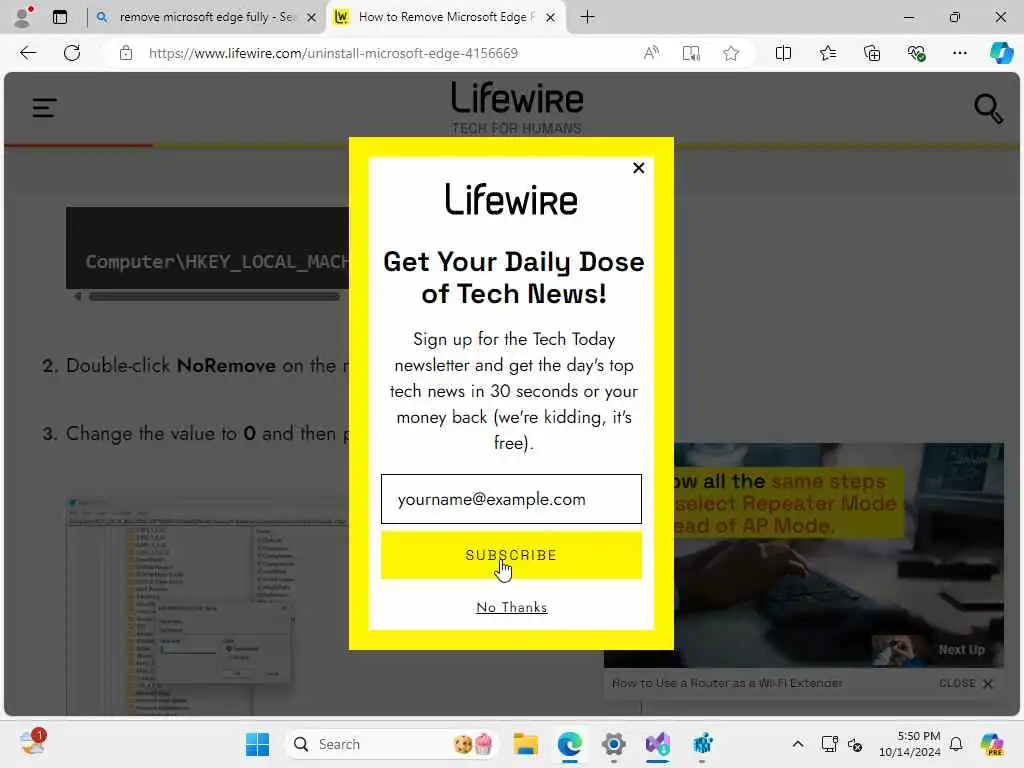The height and width of the screenshot is (768, 1024).
Task: Go back to the previous page
Action: pos(28,53)
